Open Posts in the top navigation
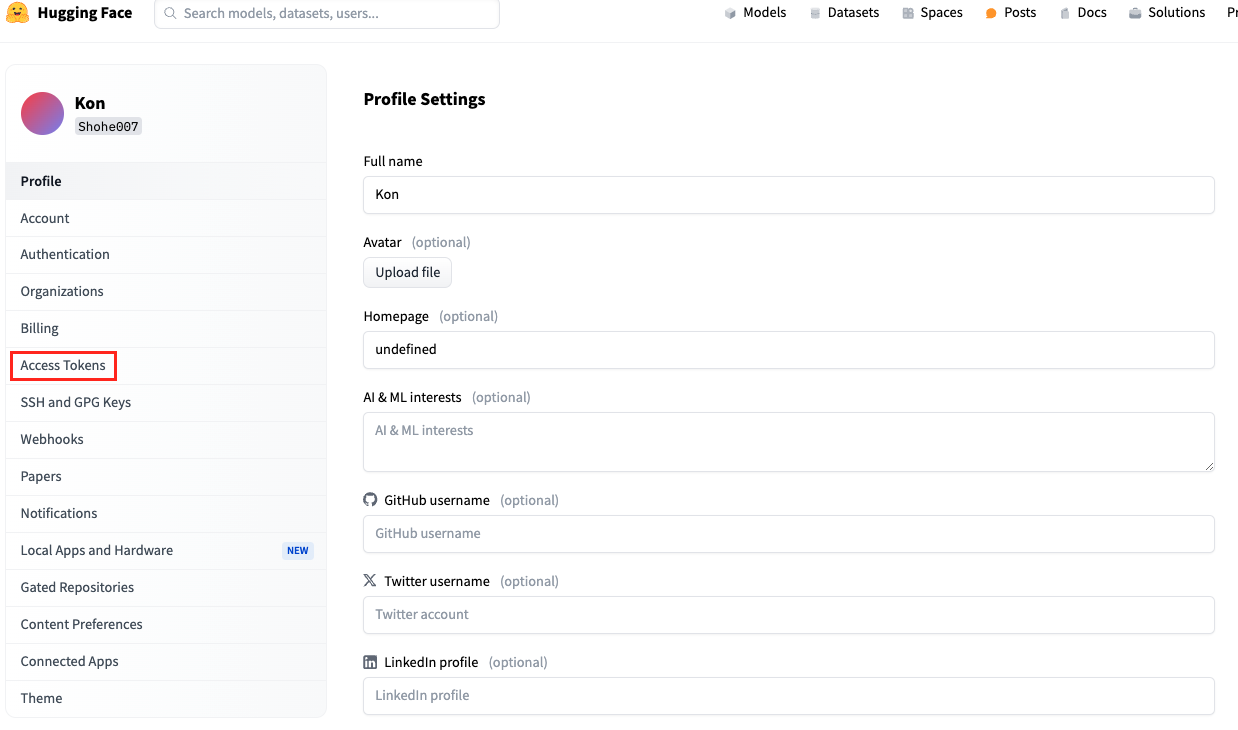 click(x=1010, y=13)
